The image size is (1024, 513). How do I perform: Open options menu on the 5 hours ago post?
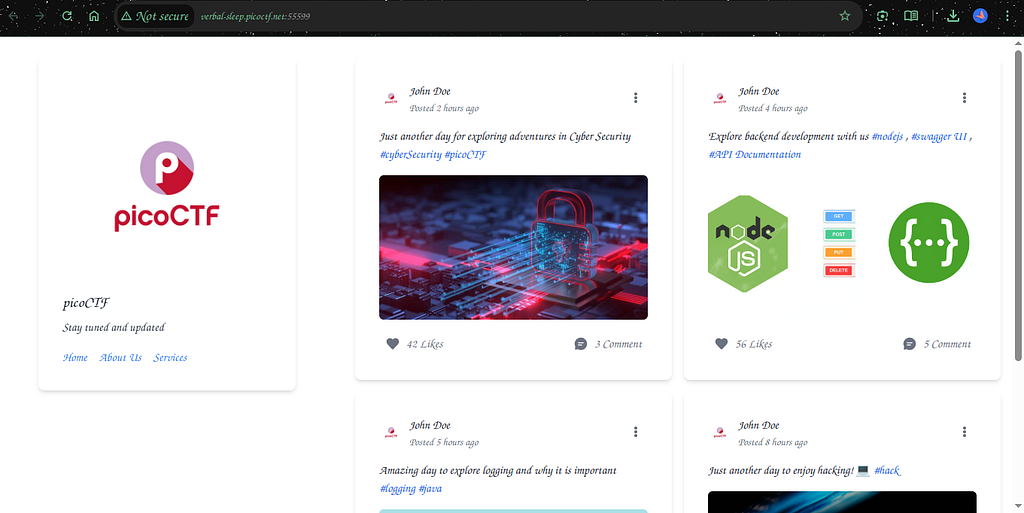[x=635, y=432]
